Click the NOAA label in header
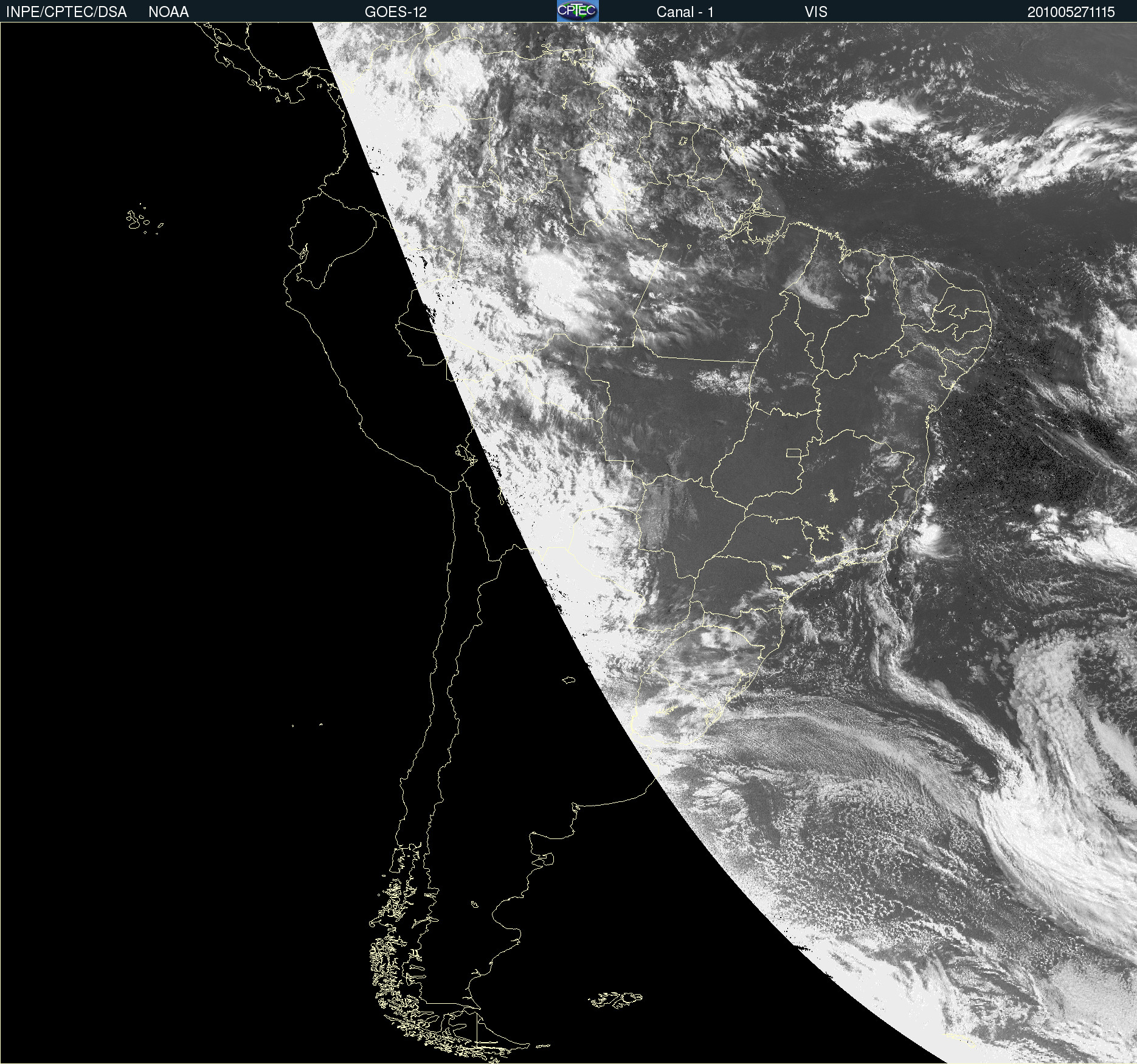Screen dimensions: 1137x1064 pyautogui.click(x=168, y=12)
